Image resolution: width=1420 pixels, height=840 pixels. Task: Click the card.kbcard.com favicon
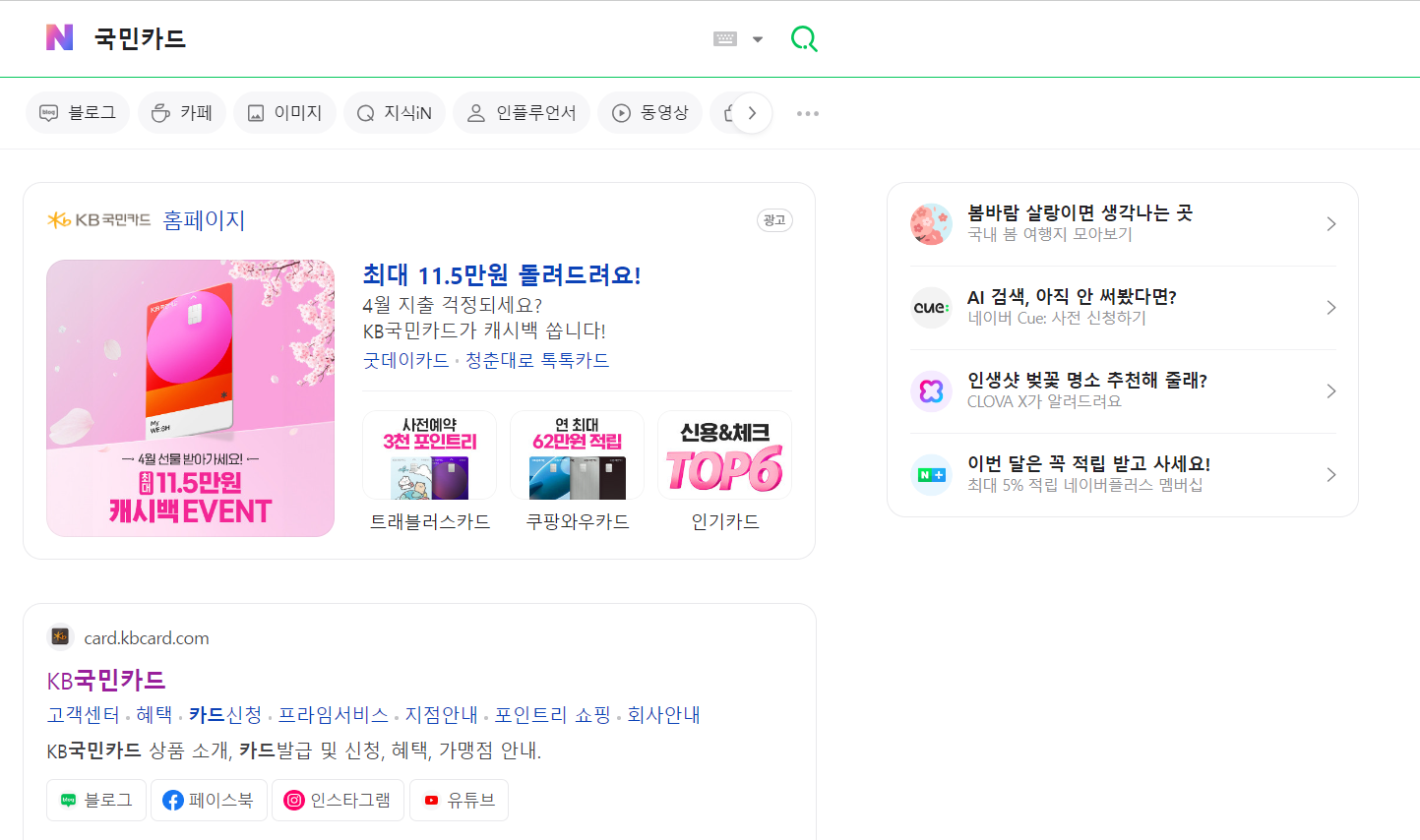60,637
